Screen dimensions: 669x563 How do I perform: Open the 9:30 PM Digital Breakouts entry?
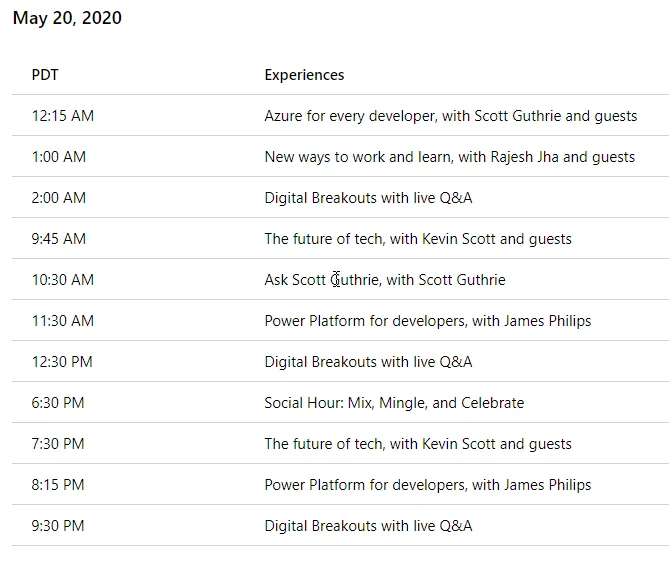[x=368, y=525]
